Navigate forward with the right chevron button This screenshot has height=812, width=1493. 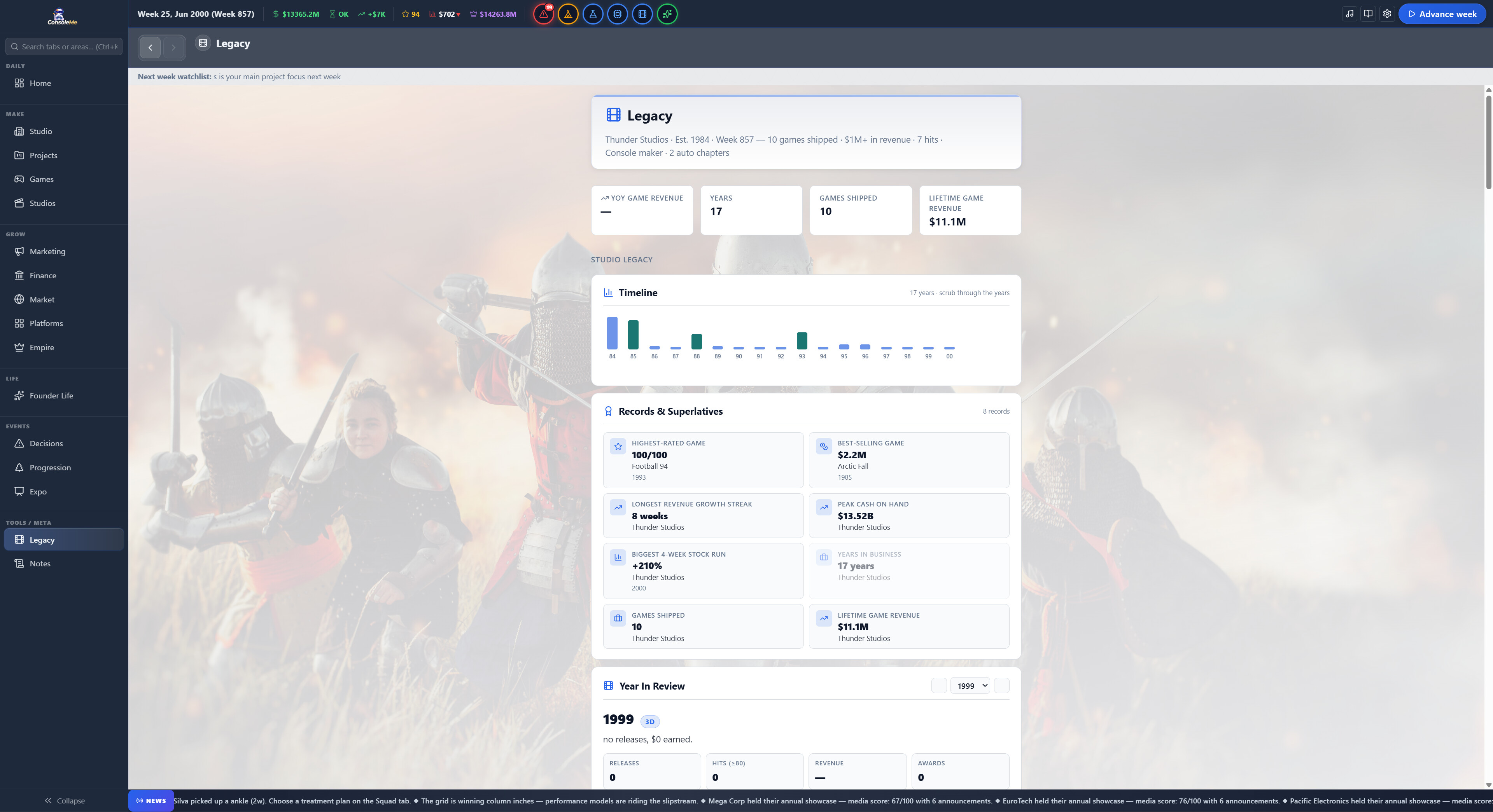coord(173,47)
